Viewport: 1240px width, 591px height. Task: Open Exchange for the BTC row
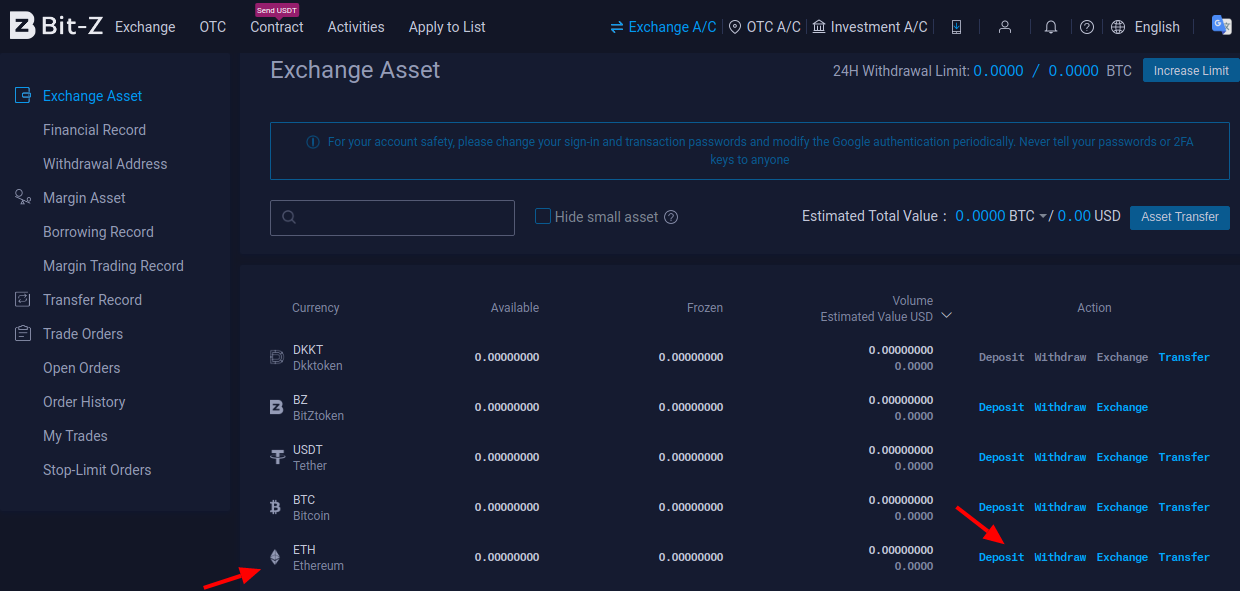click(x=1122, y=507)
